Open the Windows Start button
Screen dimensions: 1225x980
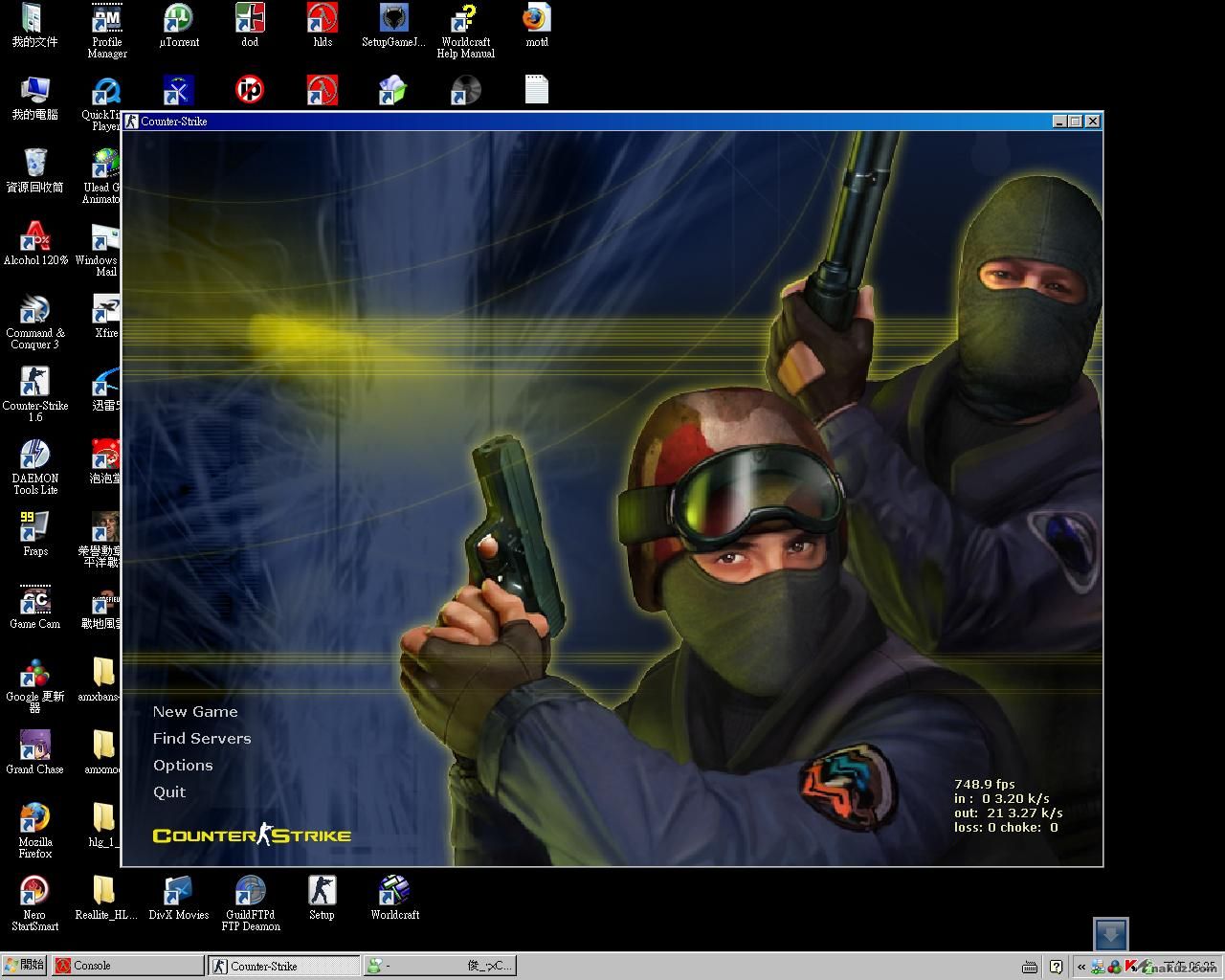[25, 966]
